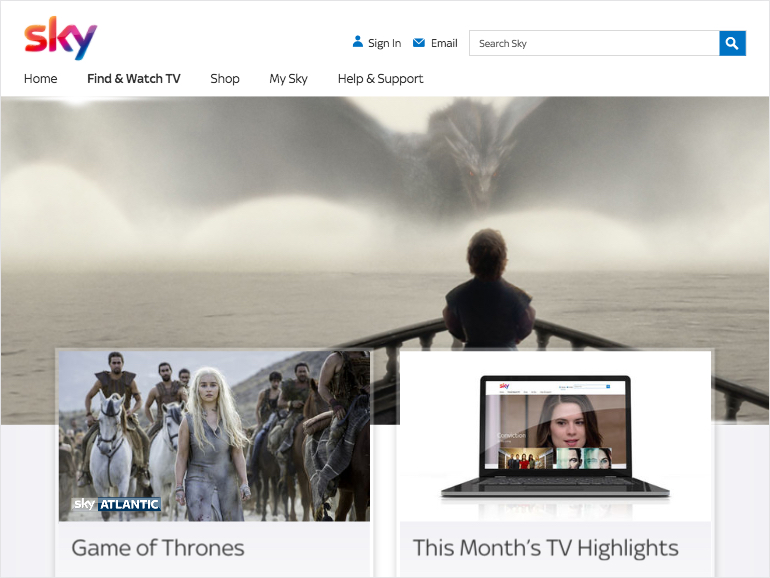Open the My Sky menu item
Viewport: 770px width, 578px height.
click(288, 79)
